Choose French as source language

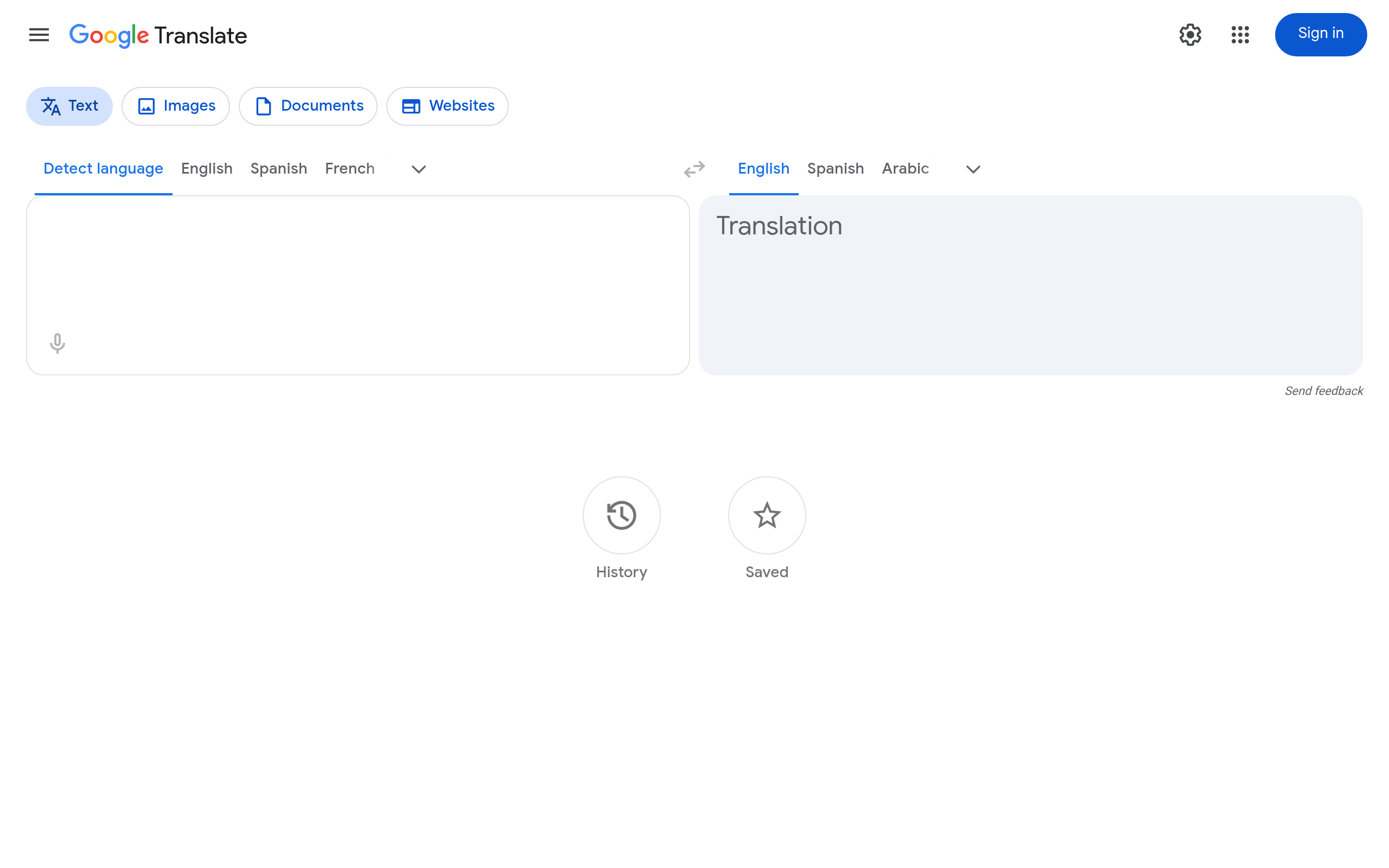[349, 168]
